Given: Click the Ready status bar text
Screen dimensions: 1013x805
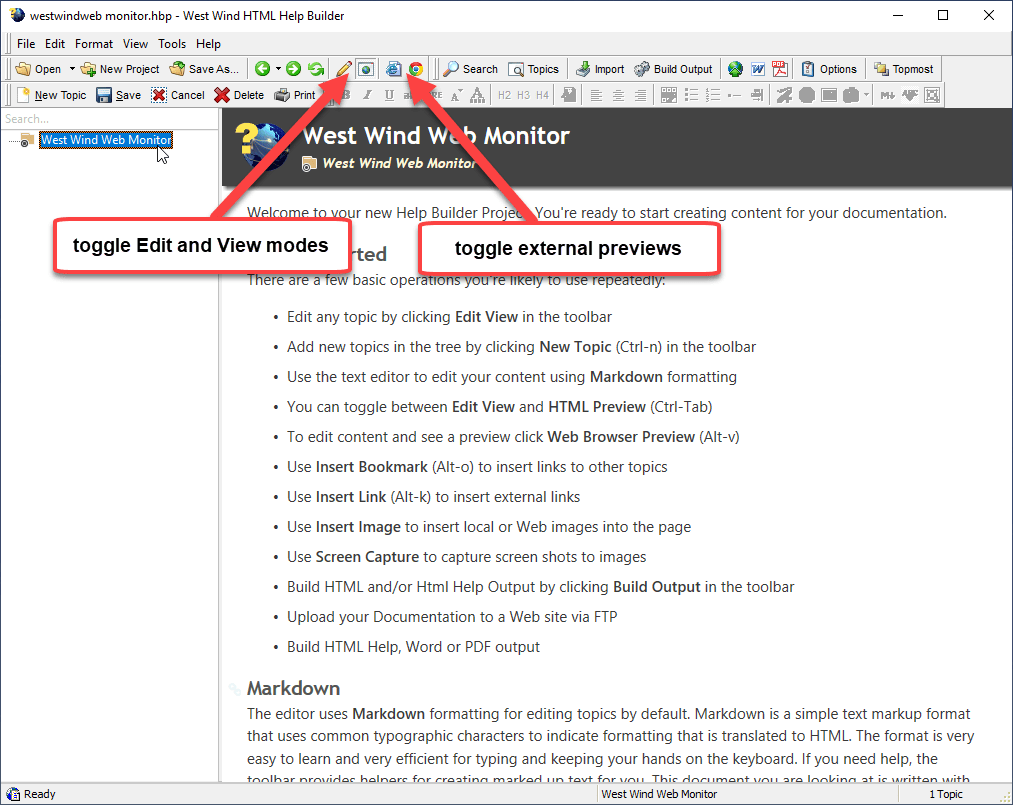Looking at the screenshot, I should tap(39, 794).
